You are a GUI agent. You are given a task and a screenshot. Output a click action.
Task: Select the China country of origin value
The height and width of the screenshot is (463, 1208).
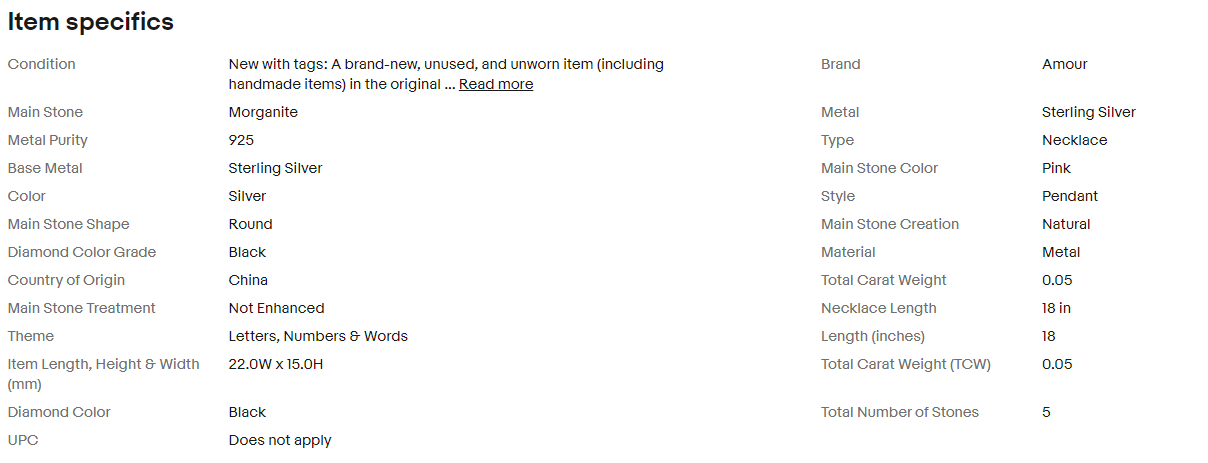coord(248,280)
